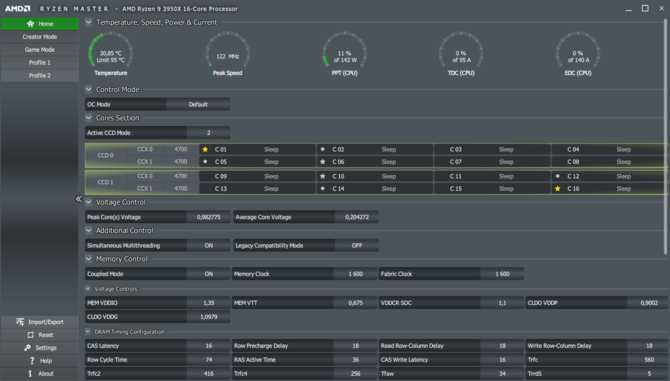Click the Home house icon

point(30,24)
